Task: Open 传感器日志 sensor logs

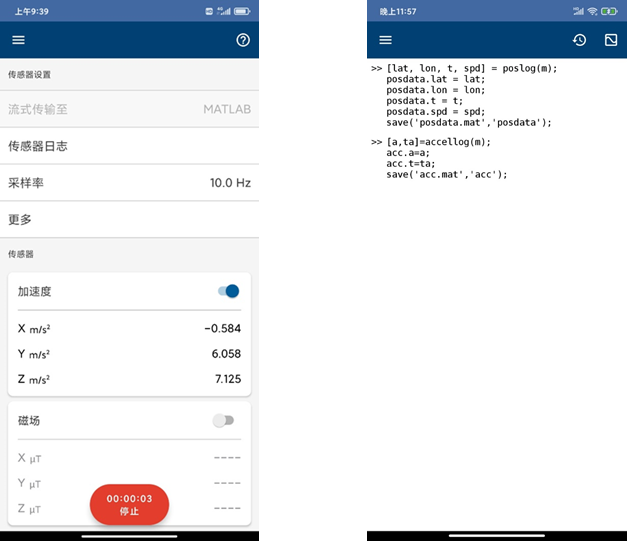Action: click(x=130, y=146)
